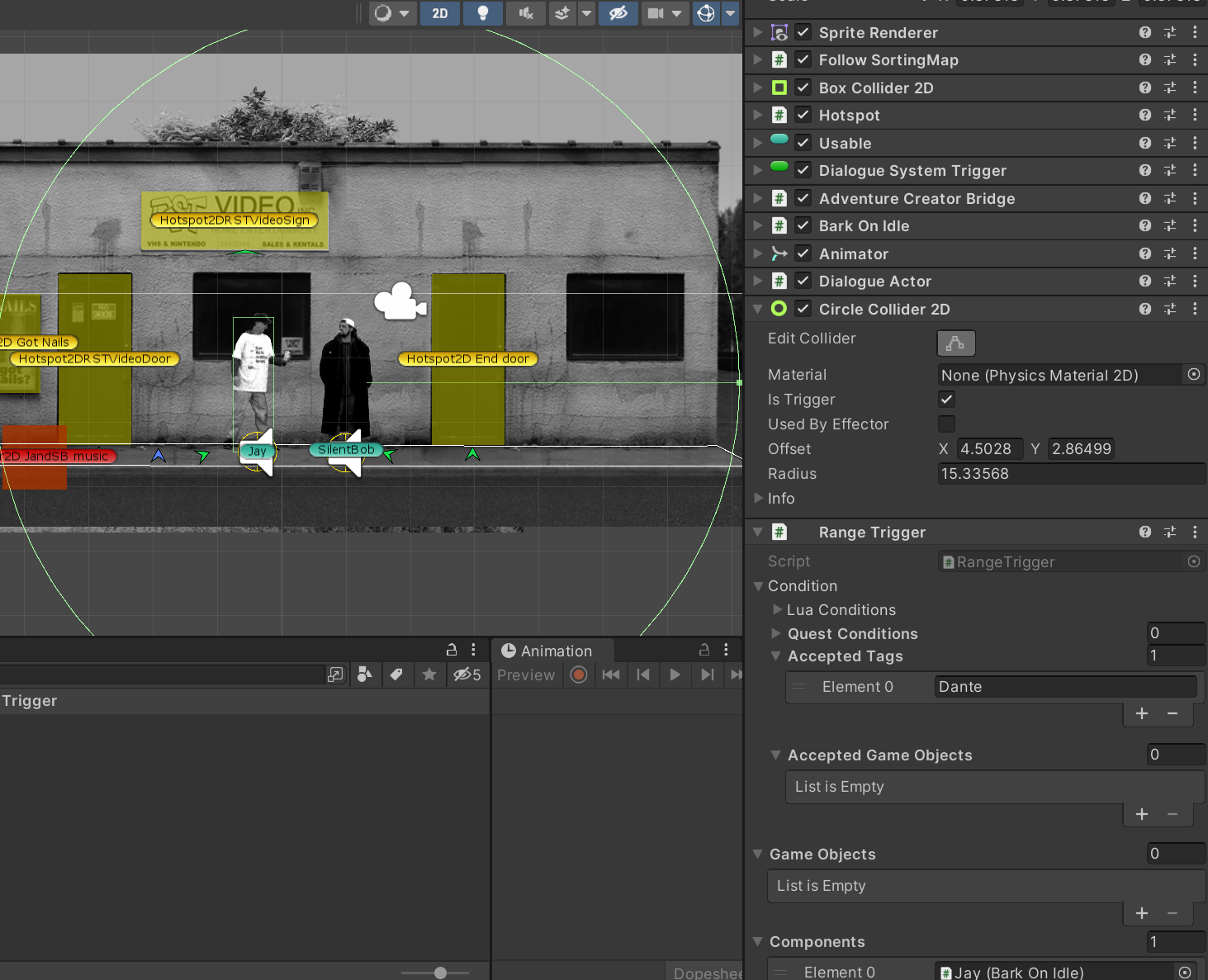The image size is (1208, 980).
Task: Click the Edit Collider button
Action: click(x=956, y=343)
